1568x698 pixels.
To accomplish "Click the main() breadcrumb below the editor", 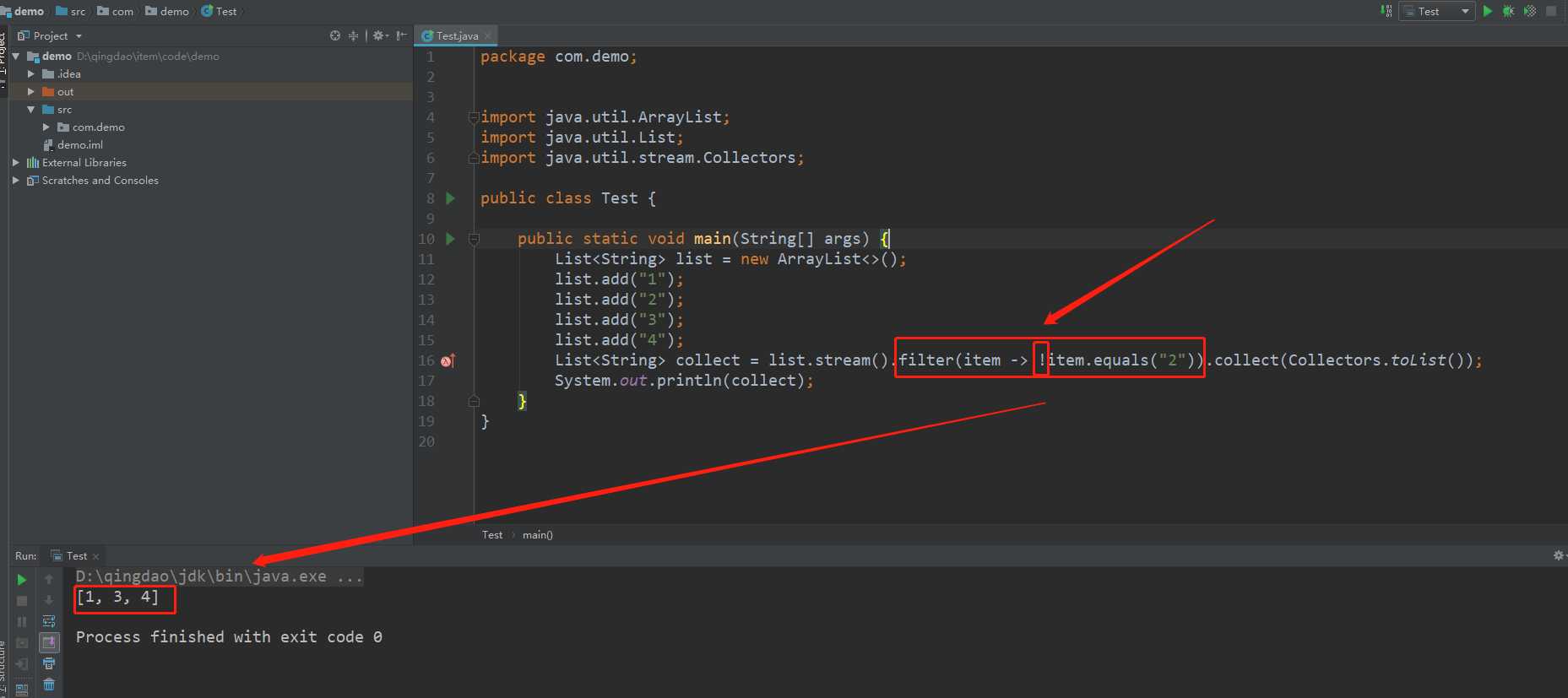I will [x=538, y=535].
